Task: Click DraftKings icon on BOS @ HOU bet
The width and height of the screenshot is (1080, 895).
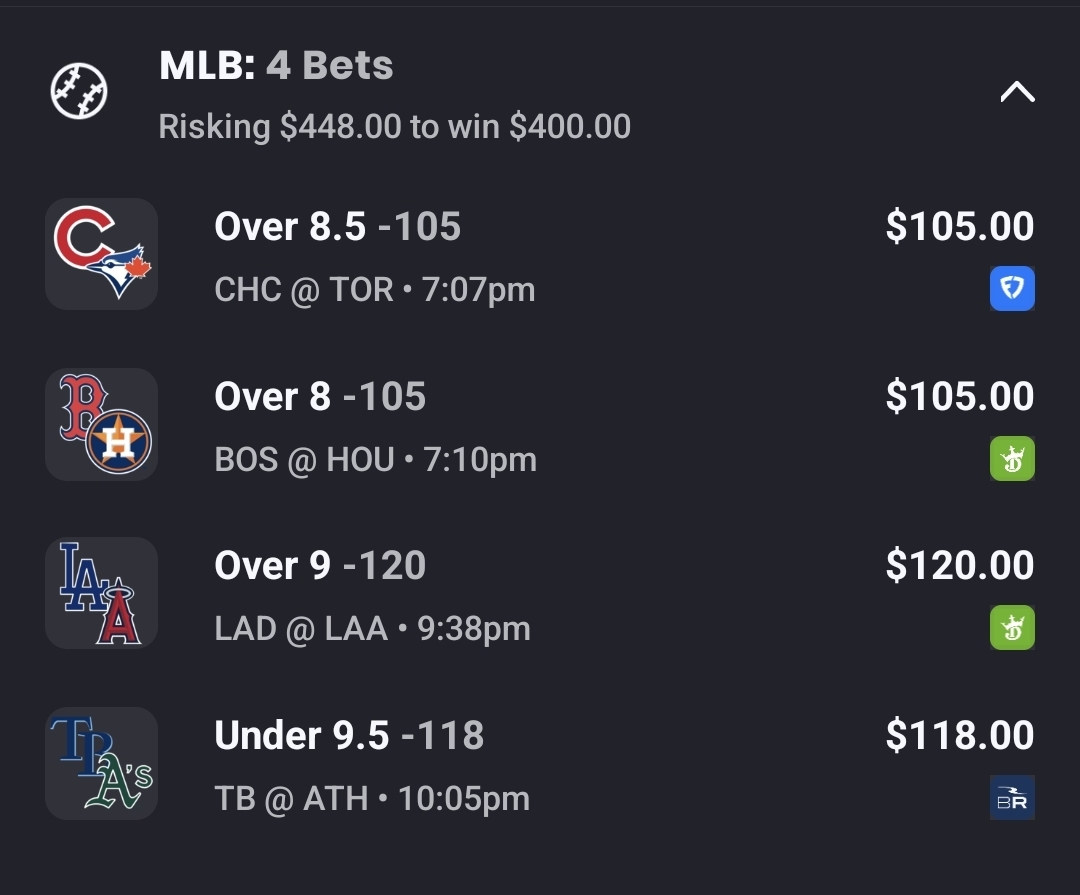Action: tap(1012, 459)
